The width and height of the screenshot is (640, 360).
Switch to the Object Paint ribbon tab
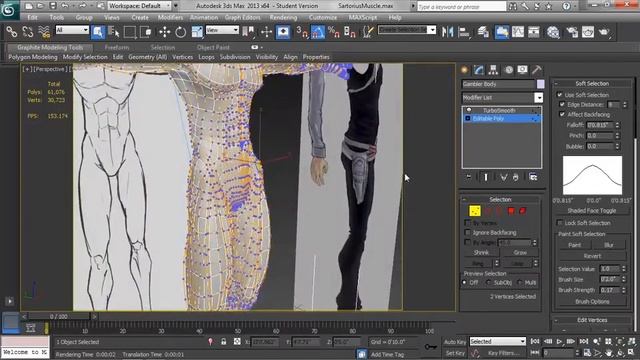213,47
